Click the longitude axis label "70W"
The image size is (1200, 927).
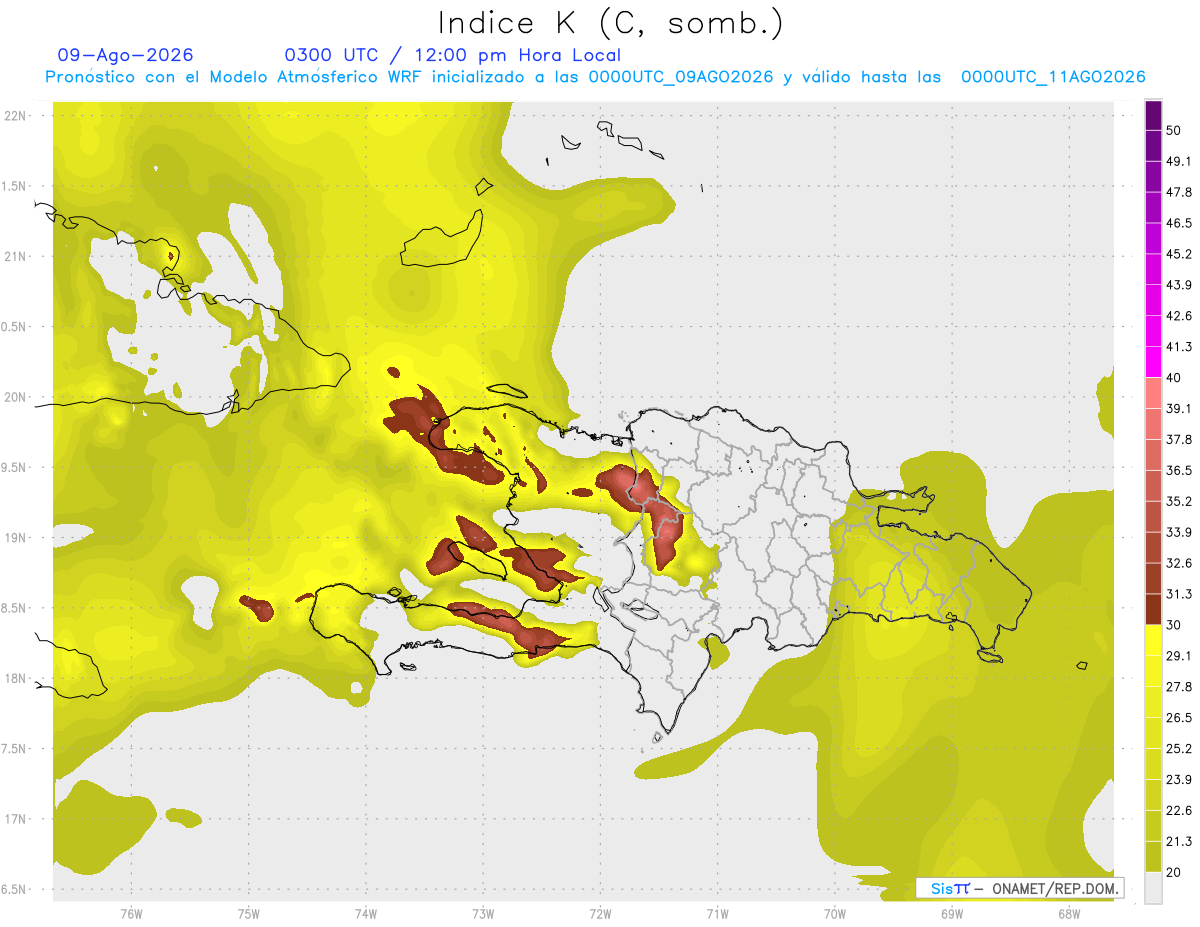point(834,913)
